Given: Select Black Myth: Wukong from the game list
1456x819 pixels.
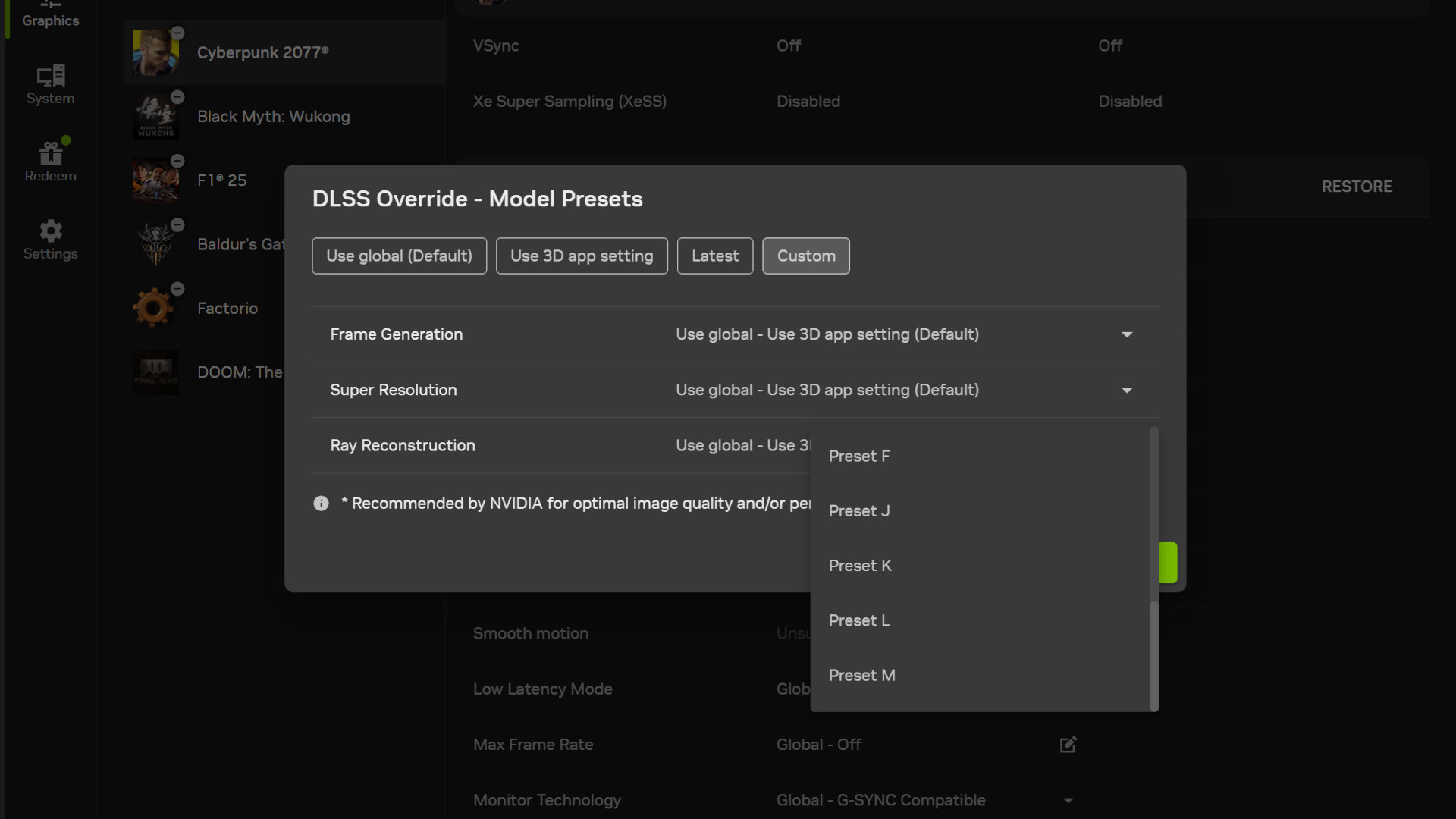Looking at the screenshot, I should pyautogui.click(x=273, y=116).
